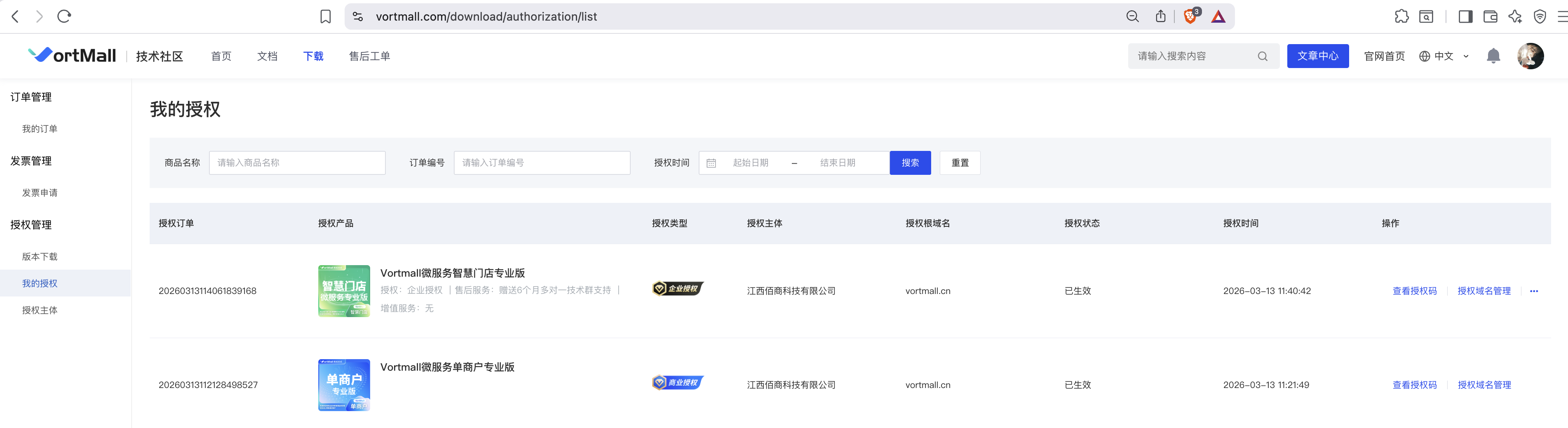Toggle the browser sidebar panel icon
The height and width of the screenshot is (428, 1568).
(x=1465, y=16)
